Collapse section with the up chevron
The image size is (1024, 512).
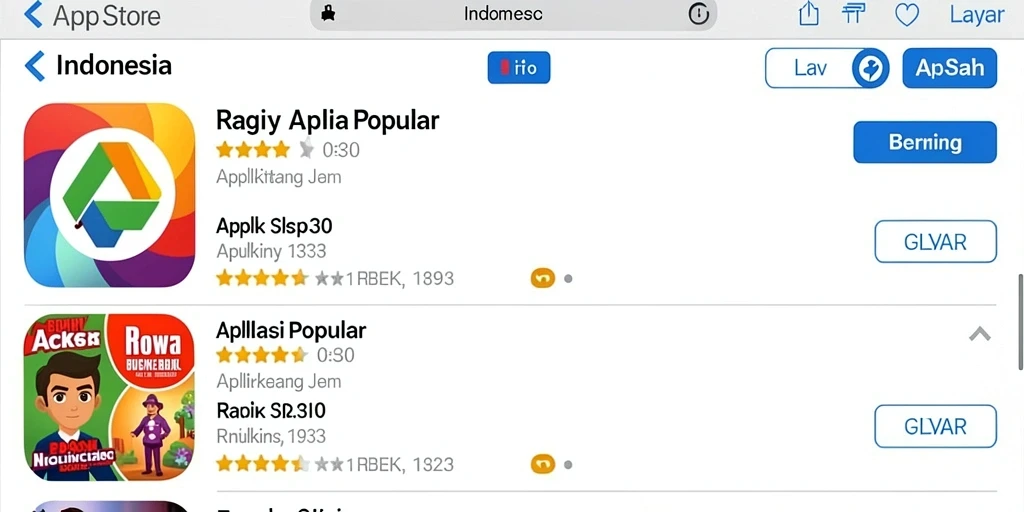tap(980, 334)
